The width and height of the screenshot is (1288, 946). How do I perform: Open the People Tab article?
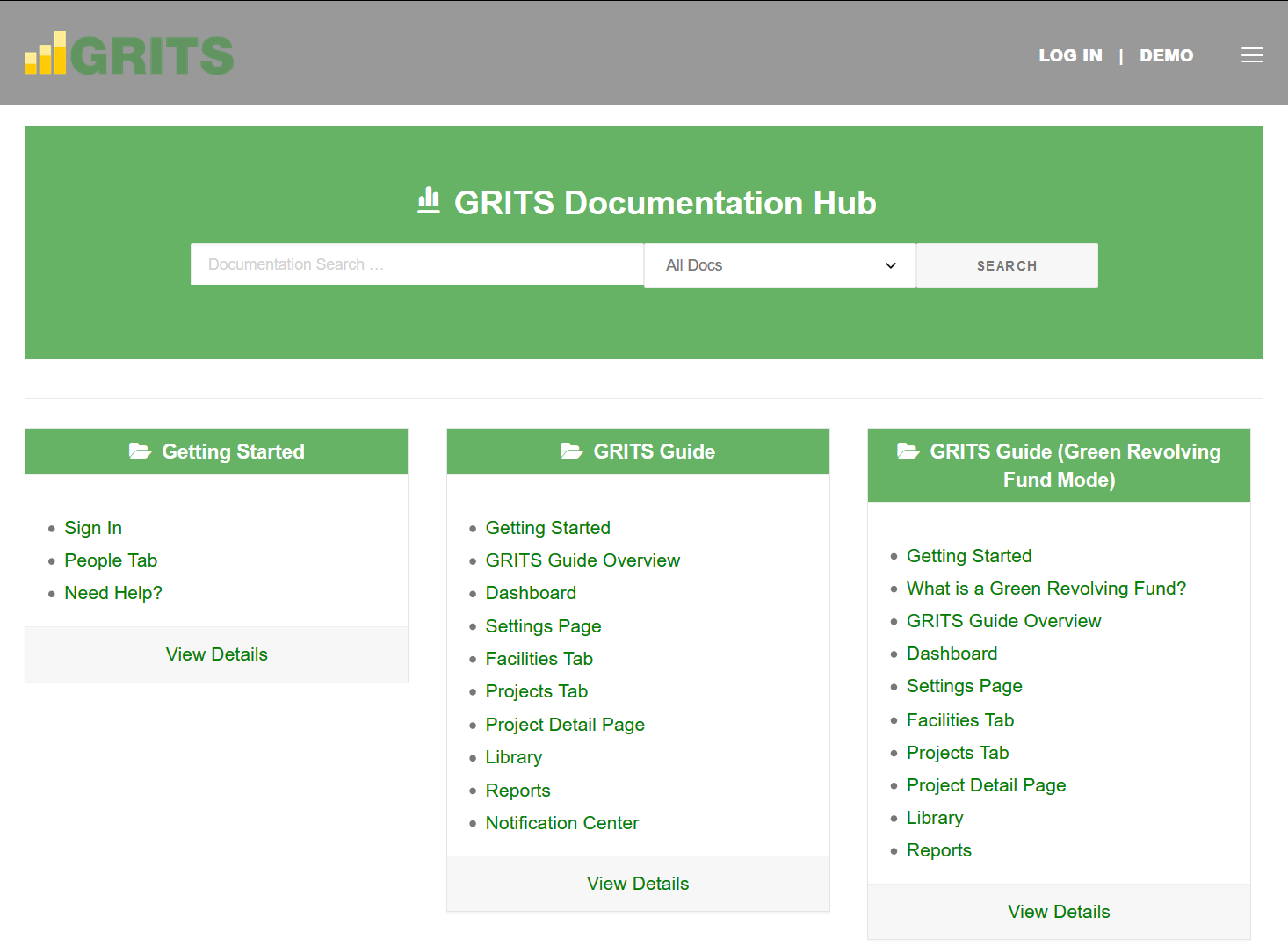111,560
